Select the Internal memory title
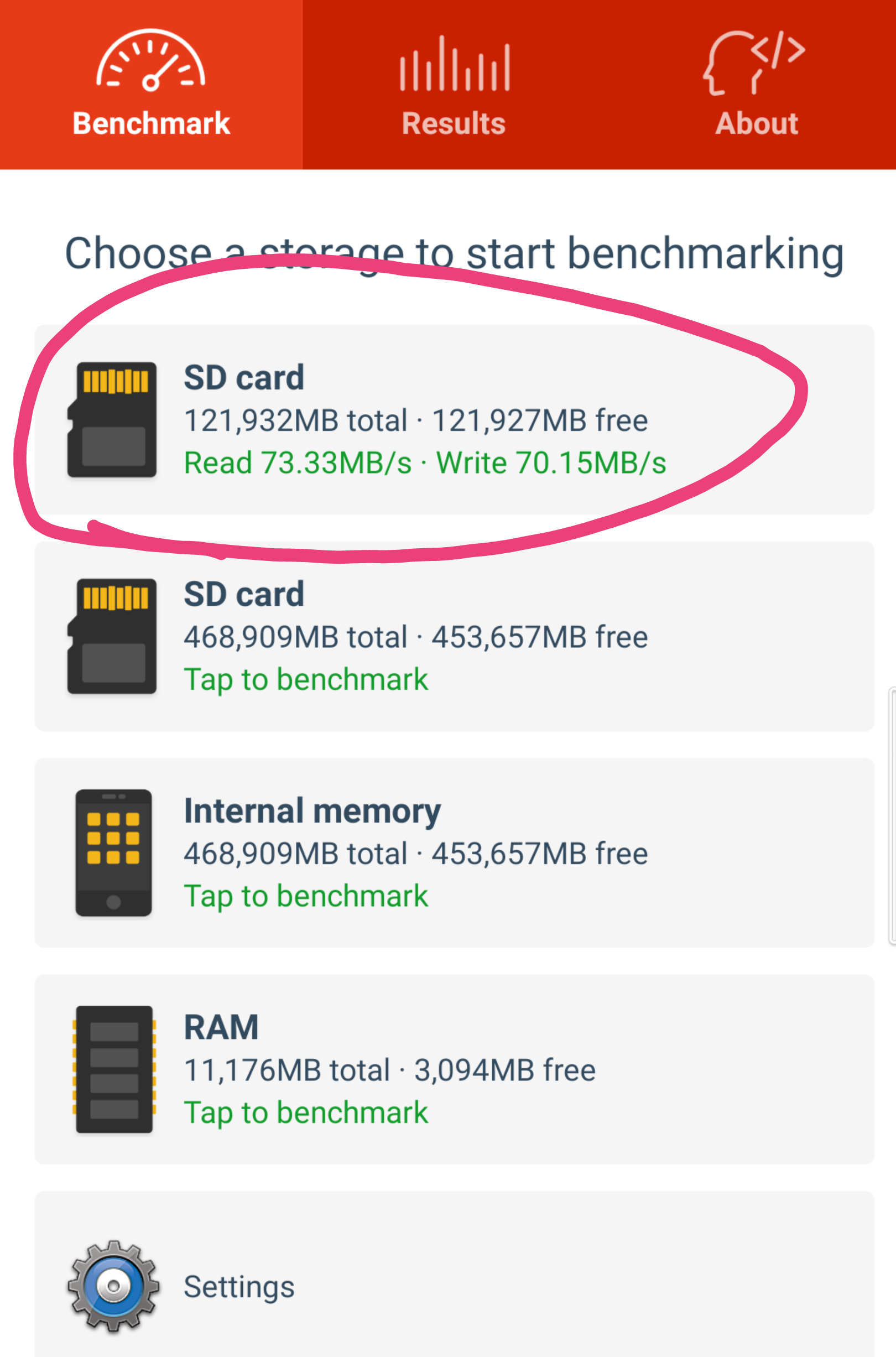 tap(312, 811)
